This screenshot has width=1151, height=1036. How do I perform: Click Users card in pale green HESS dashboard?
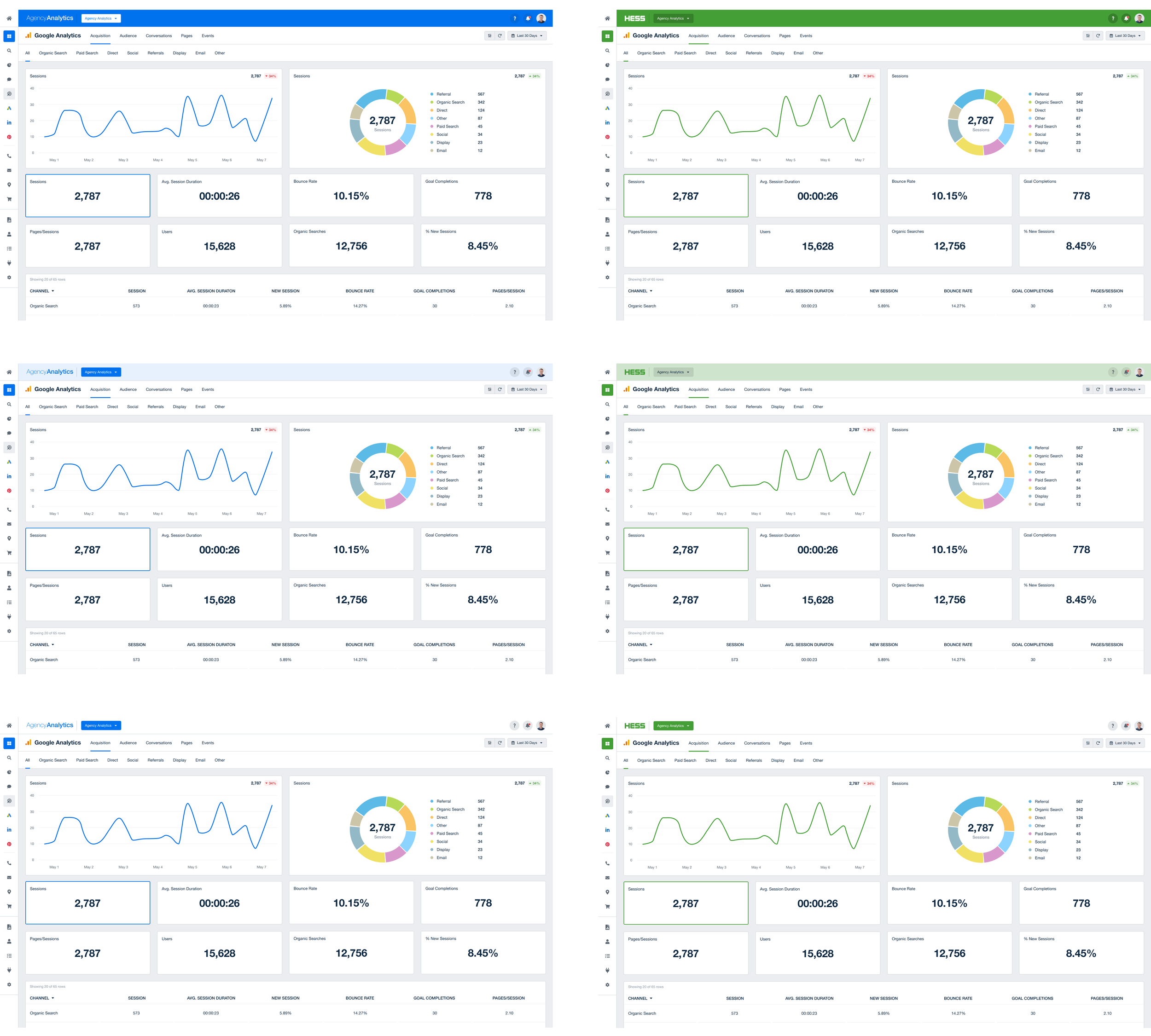817,599
